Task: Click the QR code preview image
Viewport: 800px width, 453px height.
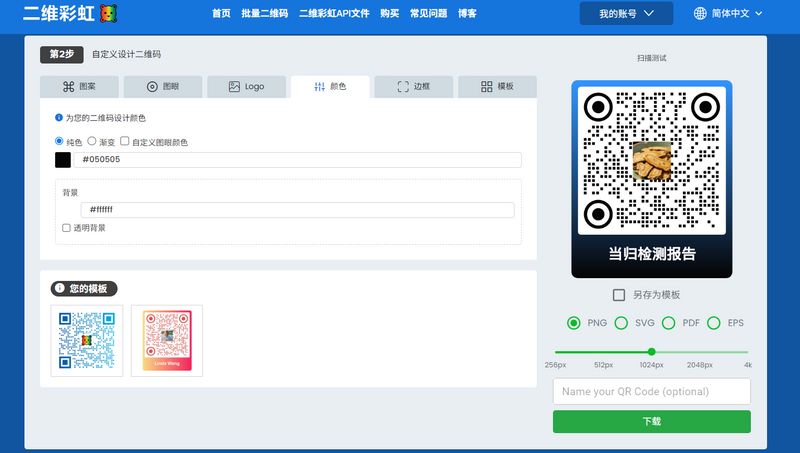Action: [x=652, y=160]
